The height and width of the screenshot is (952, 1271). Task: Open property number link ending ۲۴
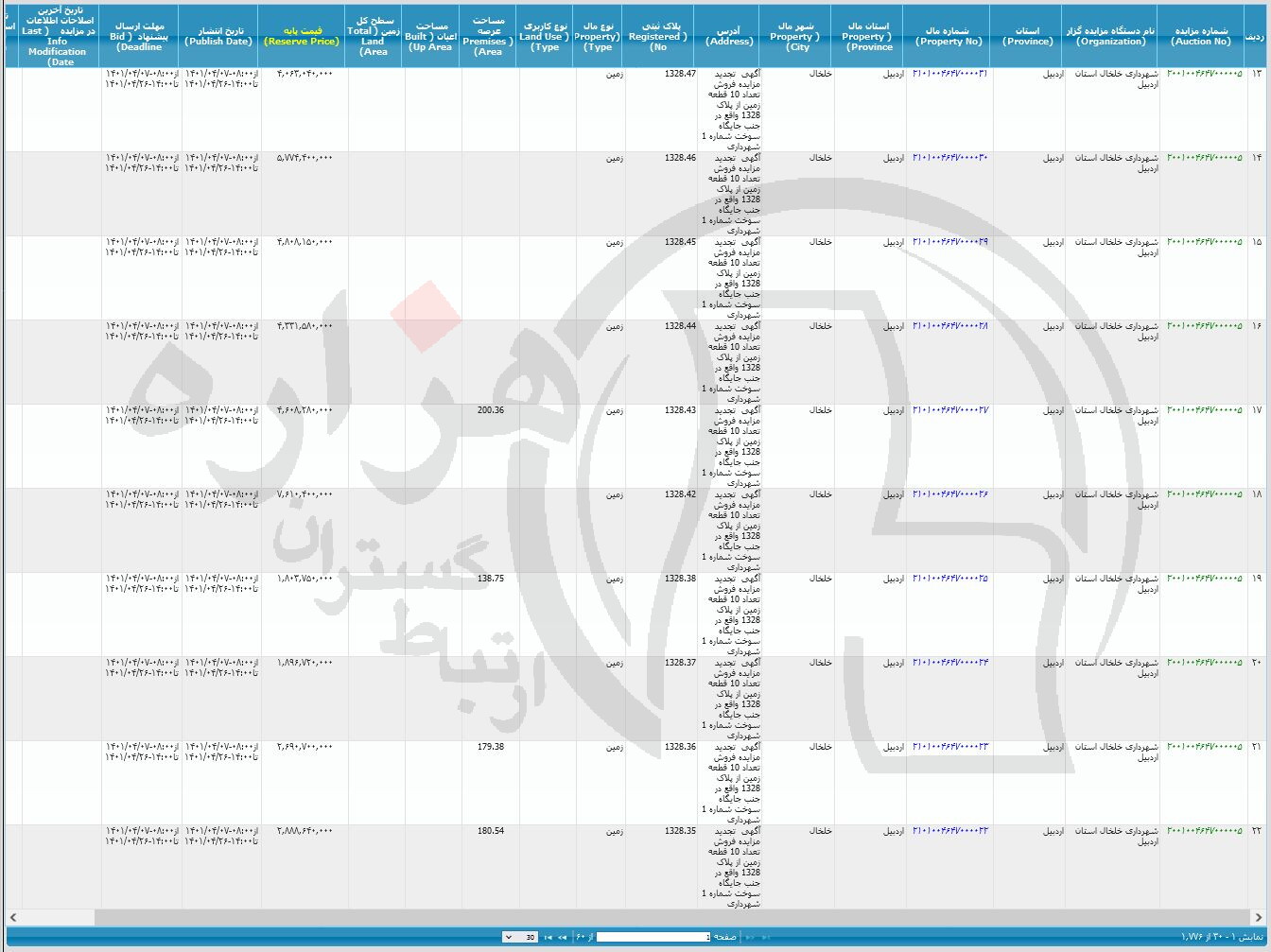tap(949, 663)
